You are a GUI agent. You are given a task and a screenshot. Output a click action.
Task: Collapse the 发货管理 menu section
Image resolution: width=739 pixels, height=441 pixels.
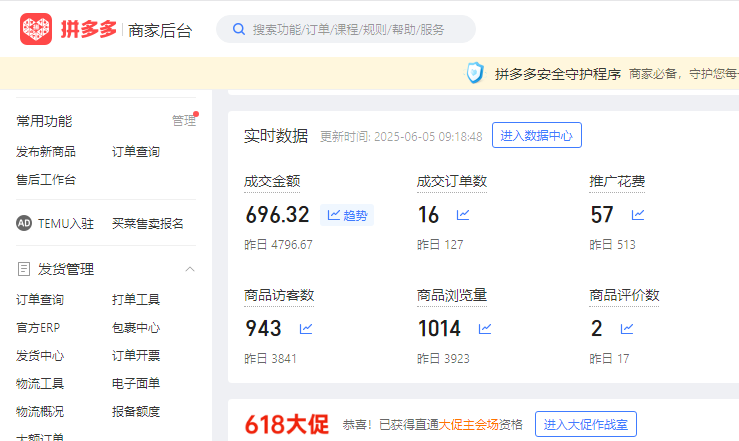190,269
